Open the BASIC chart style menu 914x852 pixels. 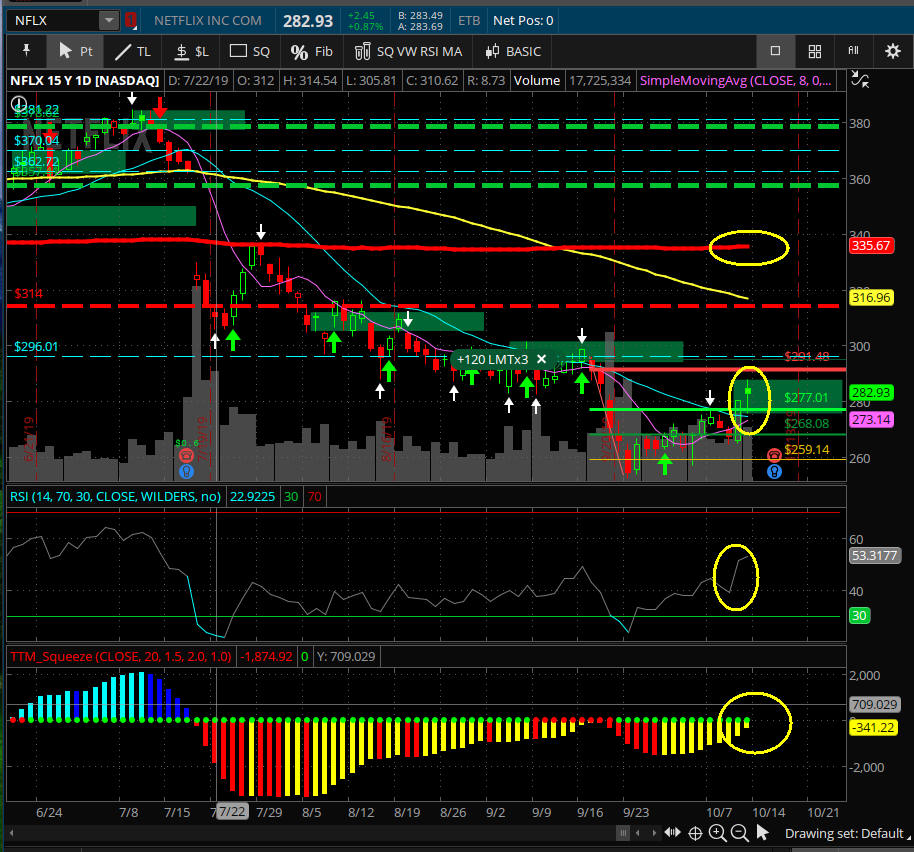(513, 51)
